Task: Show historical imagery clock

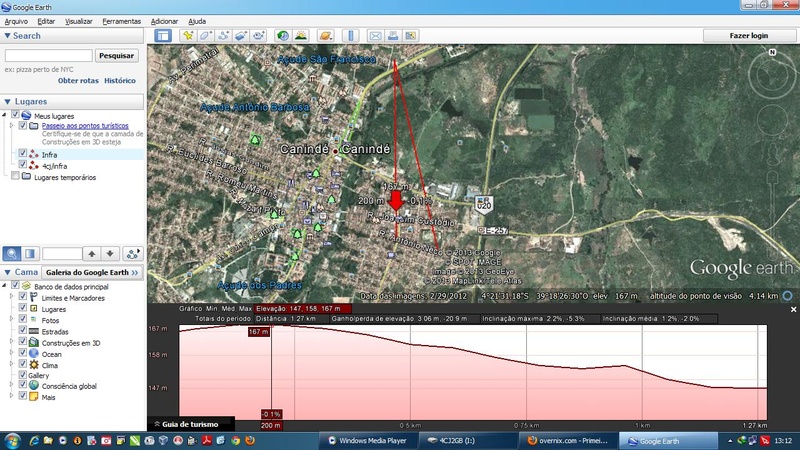Action: tap(283, 36)
